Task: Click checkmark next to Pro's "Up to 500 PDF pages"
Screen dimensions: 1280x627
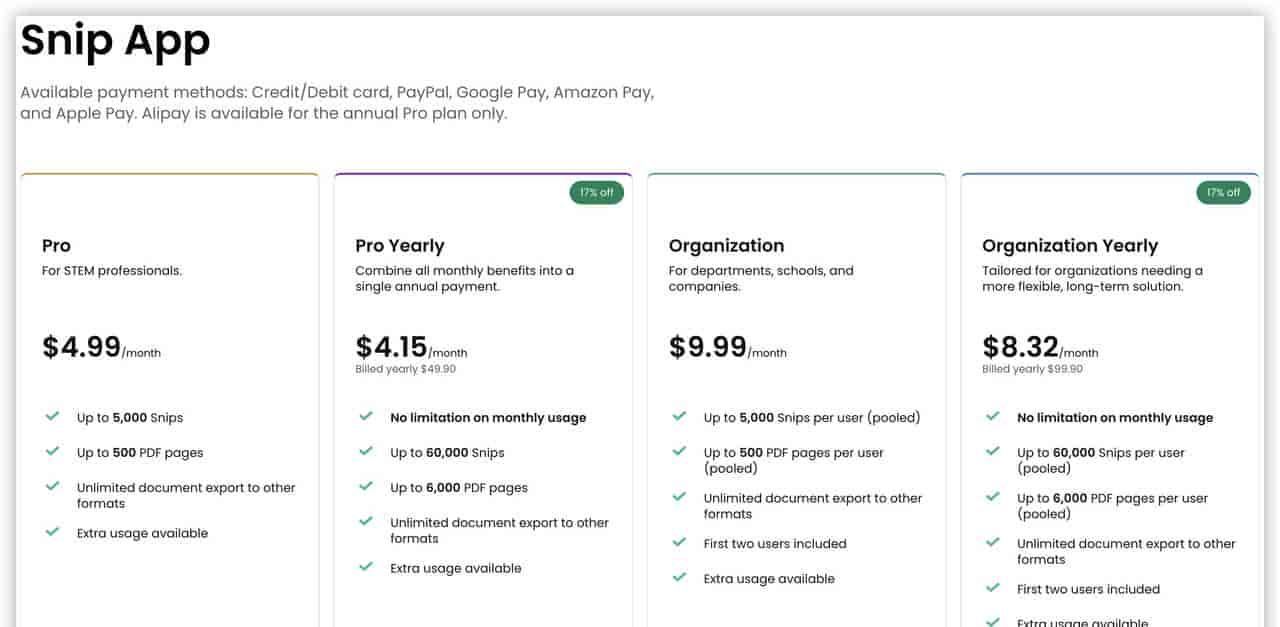Action: [x=52, y=451]
